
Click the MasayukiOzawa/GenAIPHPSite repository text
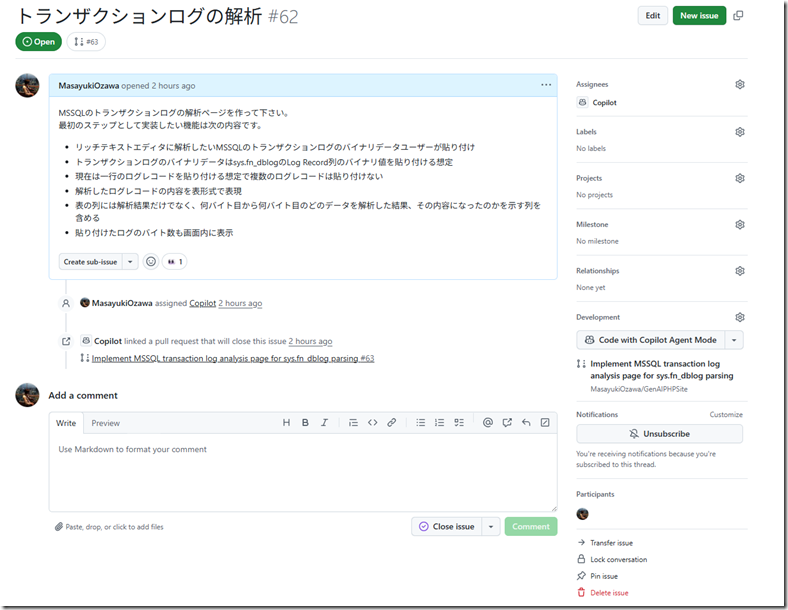639,389
